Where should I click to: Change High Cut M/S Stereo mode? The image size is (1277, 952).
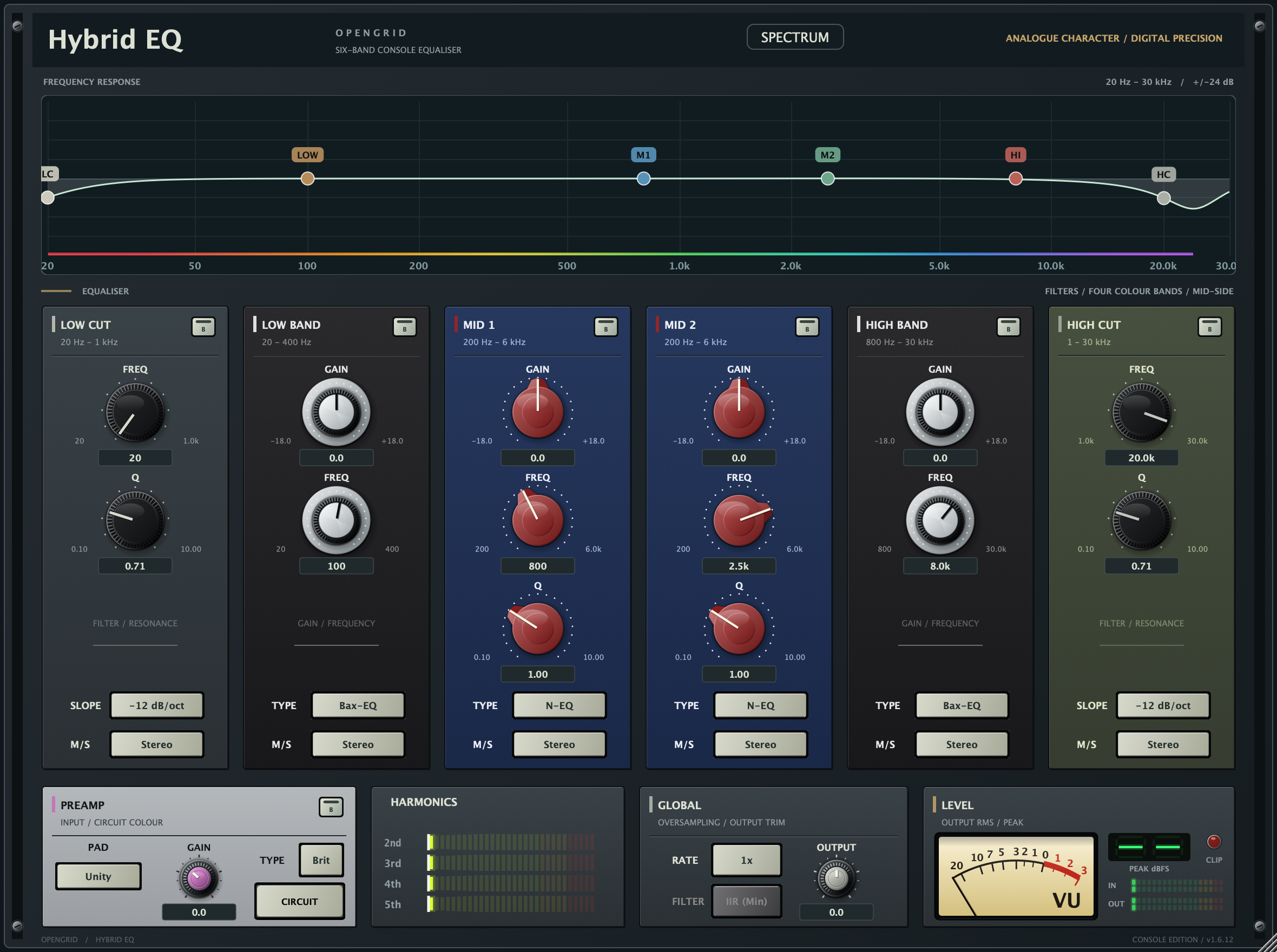[1163, 744]
